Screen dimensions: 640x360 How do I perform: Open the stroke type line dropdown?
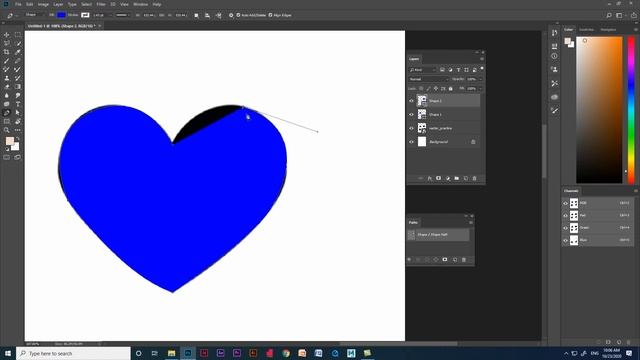pyautogui.click(x=122, y=15)
